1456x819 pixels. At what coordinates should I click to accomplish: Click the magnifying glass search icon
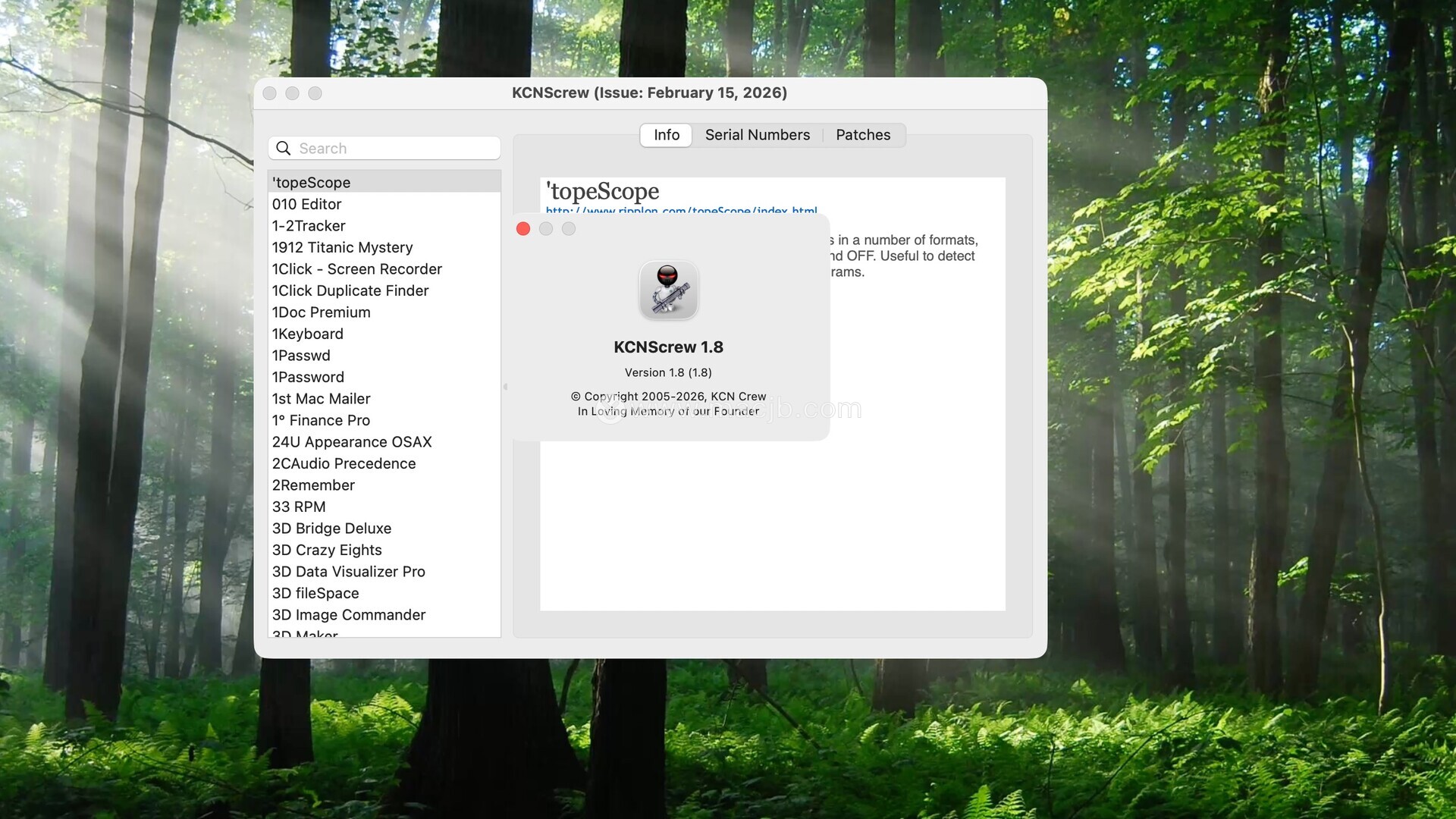pyautogui.click(x=284, y=149)
